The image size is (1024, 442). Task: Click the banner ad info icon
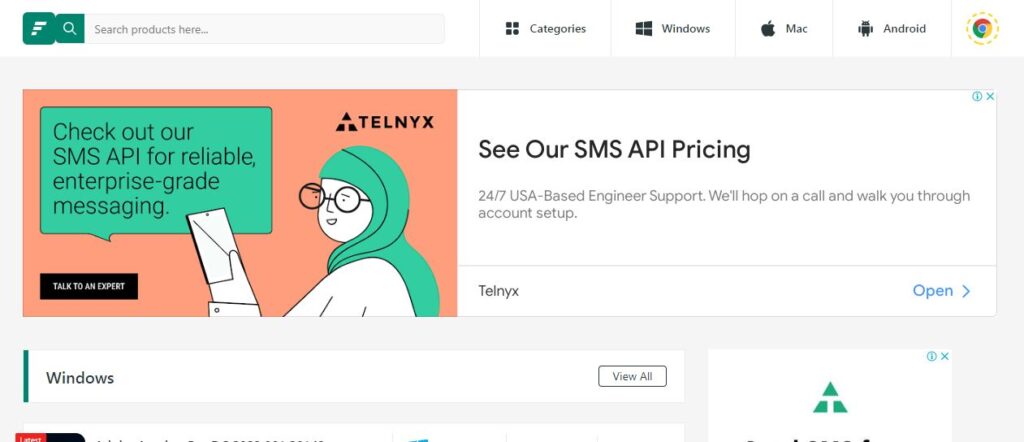[977, 97]
